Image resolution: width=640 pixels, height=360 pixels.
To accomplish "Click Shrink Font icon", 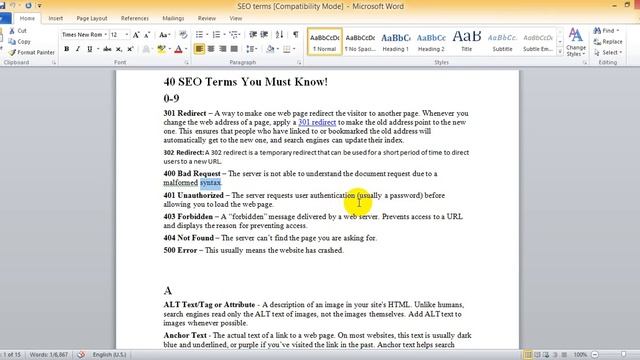I will (x=147, y=35).
